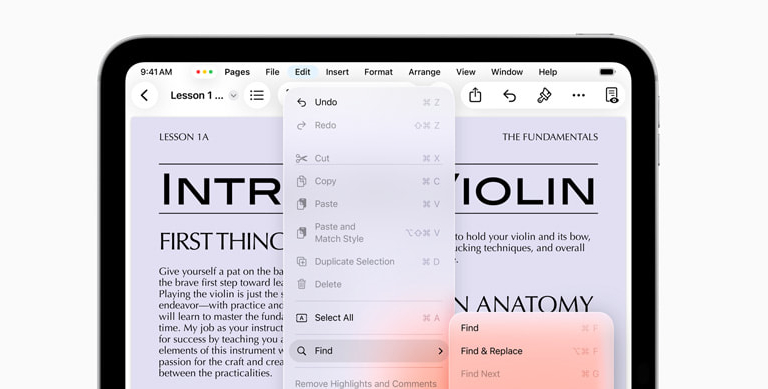Expand the Find submenu arrow
This screenshot has height=389, width=768.
tap(440, 351)
